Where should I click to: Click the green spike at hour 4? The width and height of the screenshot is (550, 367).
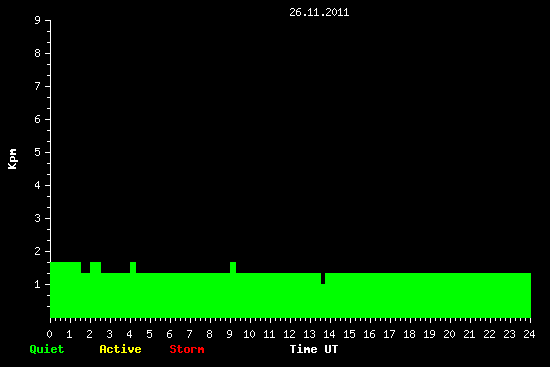133,267
